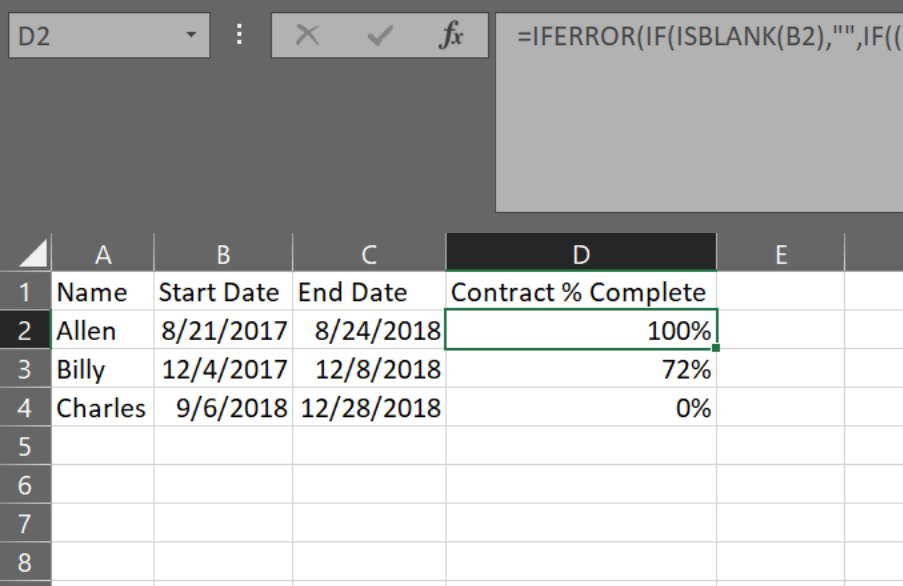The height and width of the screenshot is (586, 903).
Task: Select Charles' end date 12/28/2018 cell
Action: coord(369,408)
